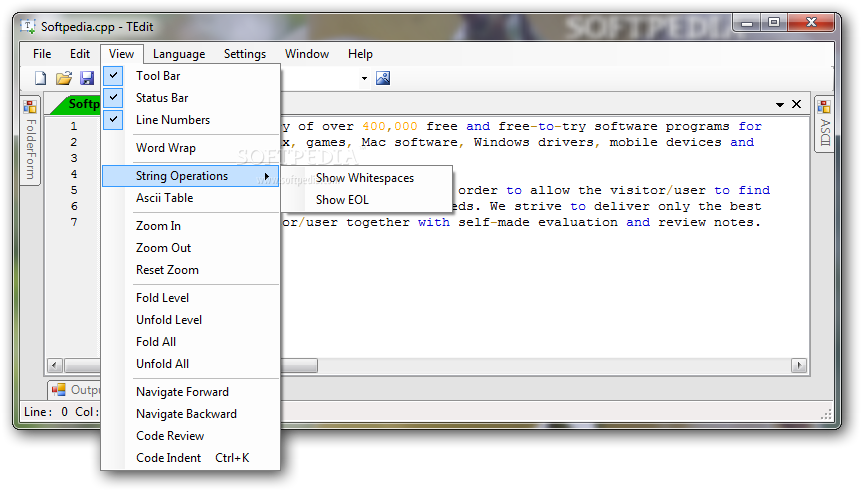Open the document tab list dropdown arrow
This screenshot has height=491, width=862.
click(x=780, y=104)
